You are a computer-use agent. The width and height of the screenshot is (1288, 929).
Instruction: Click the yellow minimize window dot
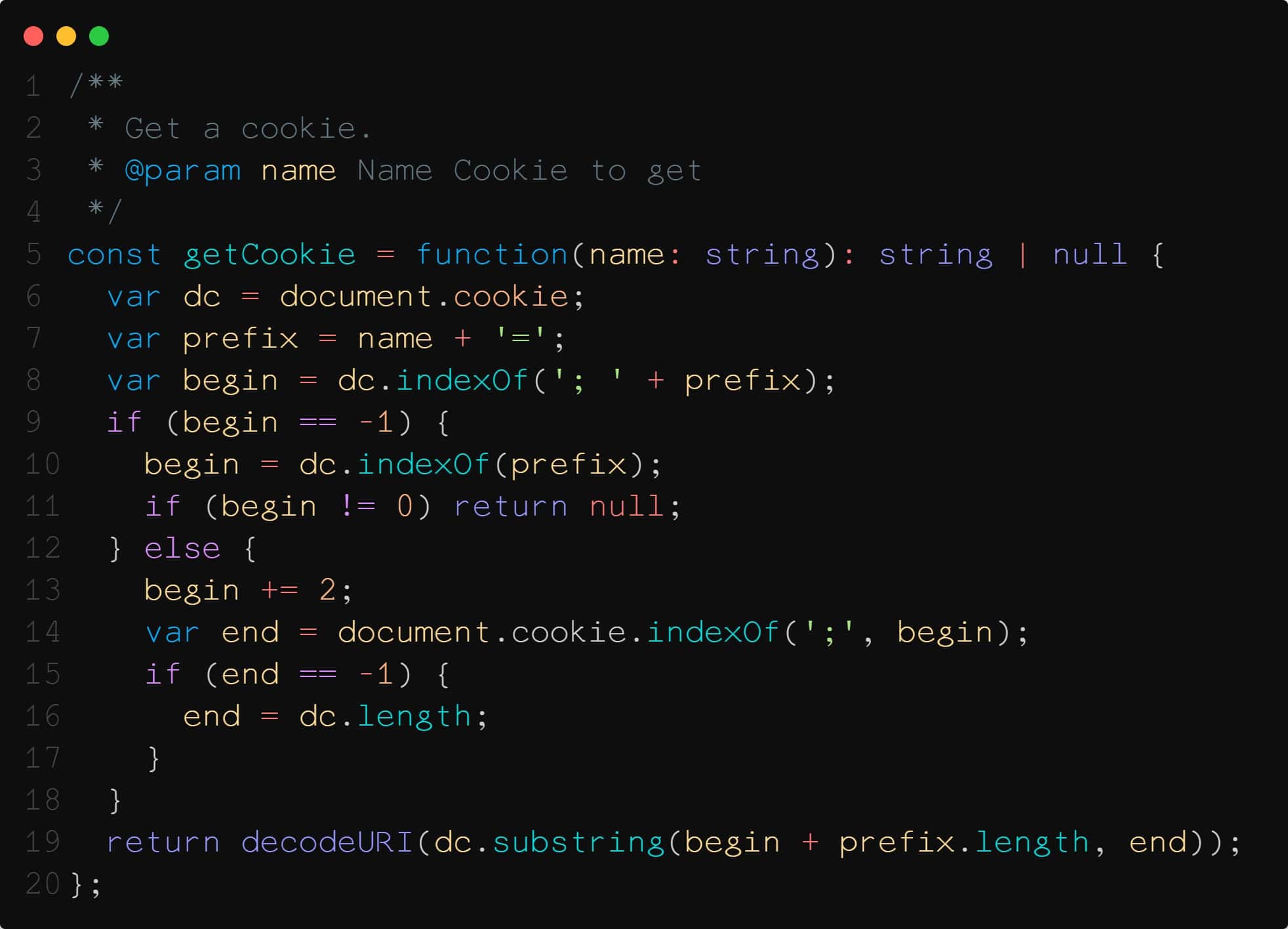(x=66, y=36)
